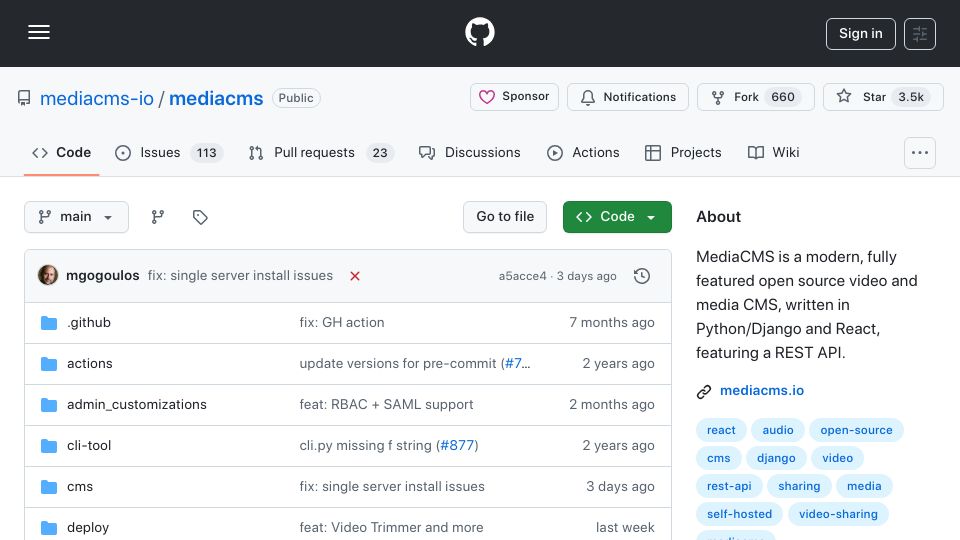
Task: View tags via tag icon
Action: (x=200, y=217)
